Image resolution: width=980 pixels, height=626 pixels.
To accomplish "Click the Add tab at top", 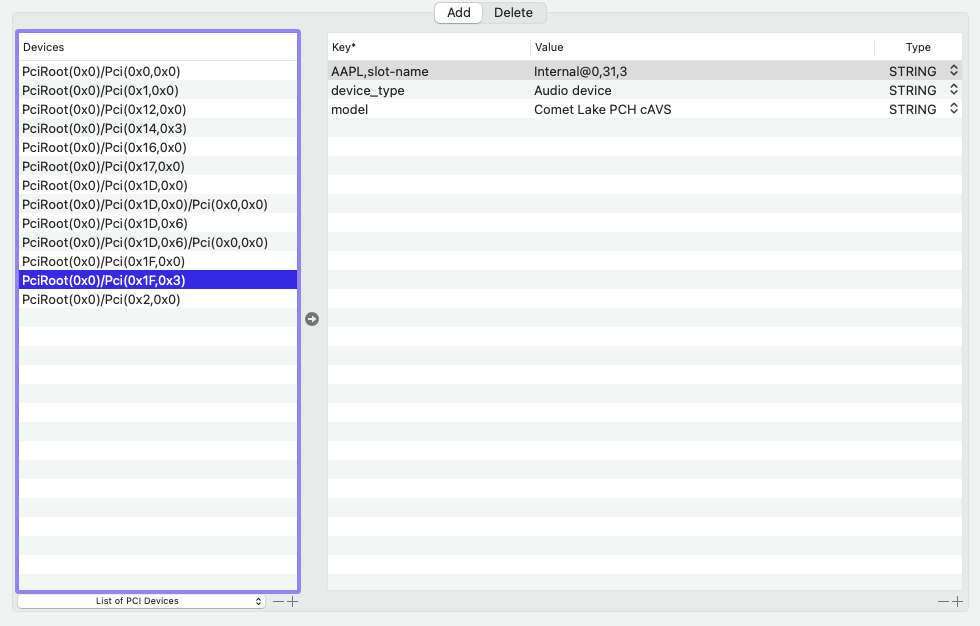I will tap(458, 13).
